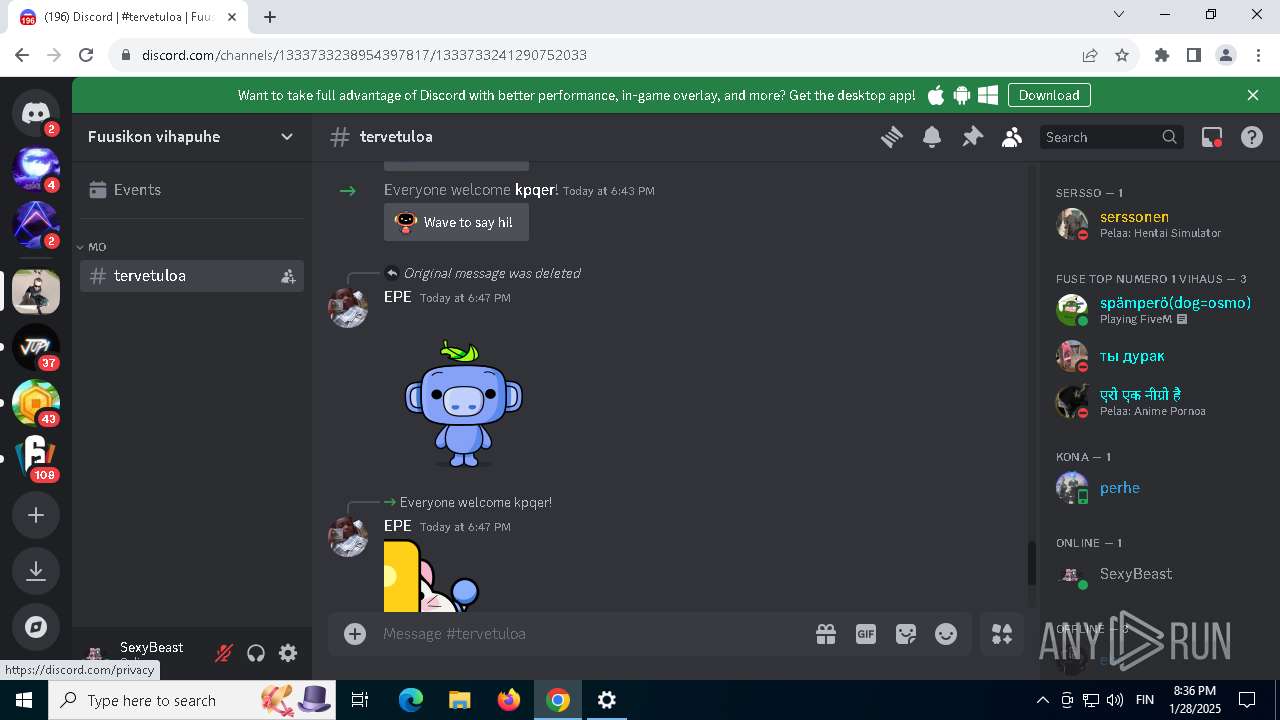
Task: Dismiss the desktop app banner
Action: 1253,95
